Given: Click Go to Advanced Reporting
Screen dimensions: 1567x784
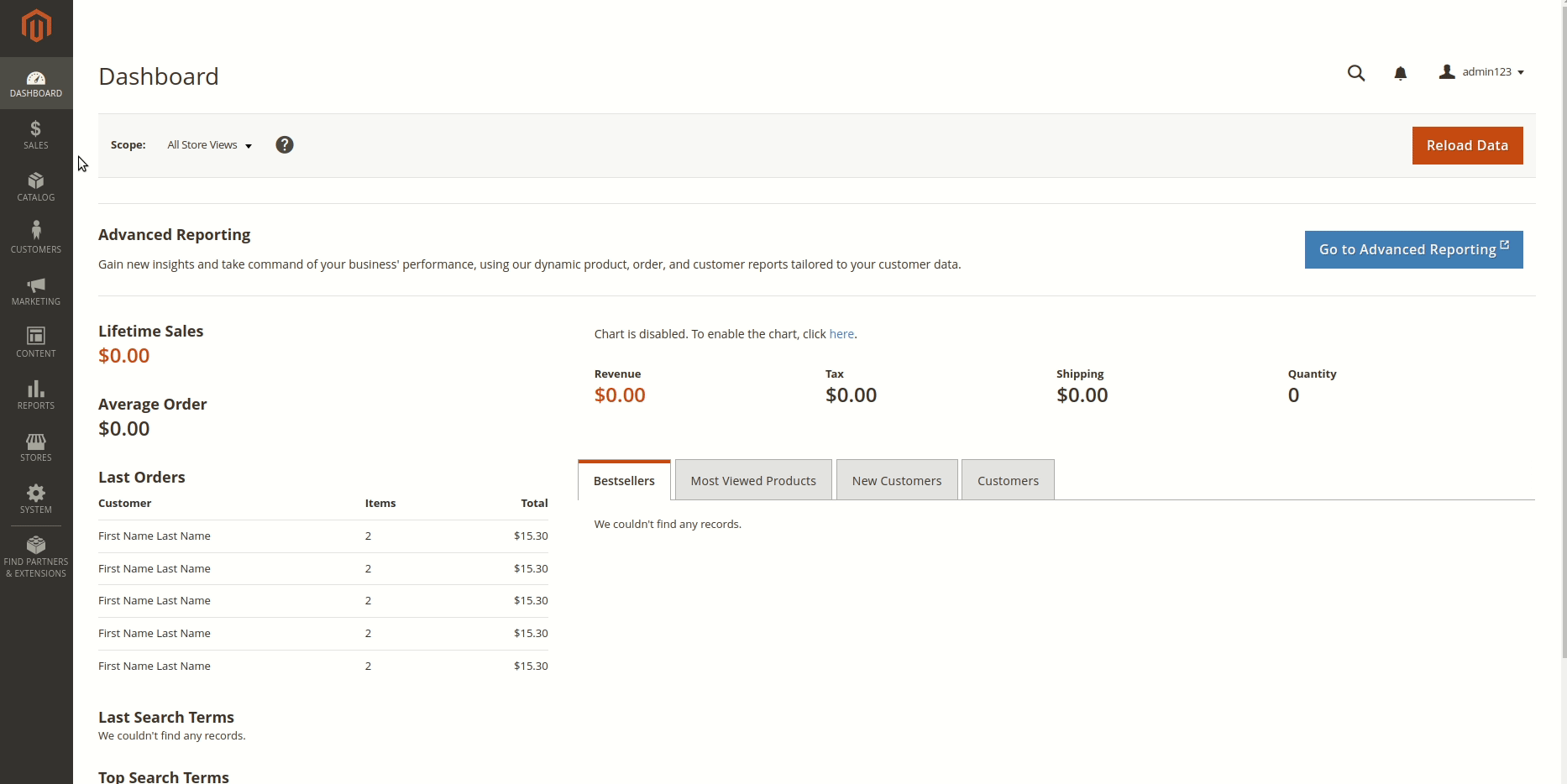Looking at the screenshot, I should click(1412, 249).
